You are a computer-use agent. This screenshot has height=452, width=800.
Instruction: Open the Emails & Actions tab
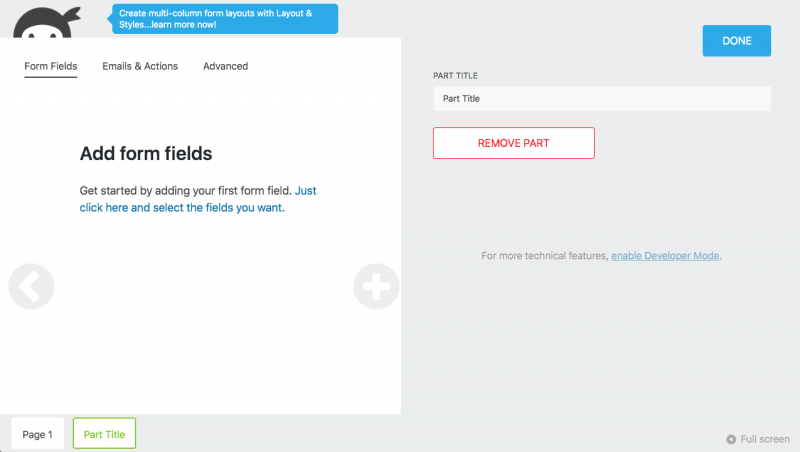140,66
